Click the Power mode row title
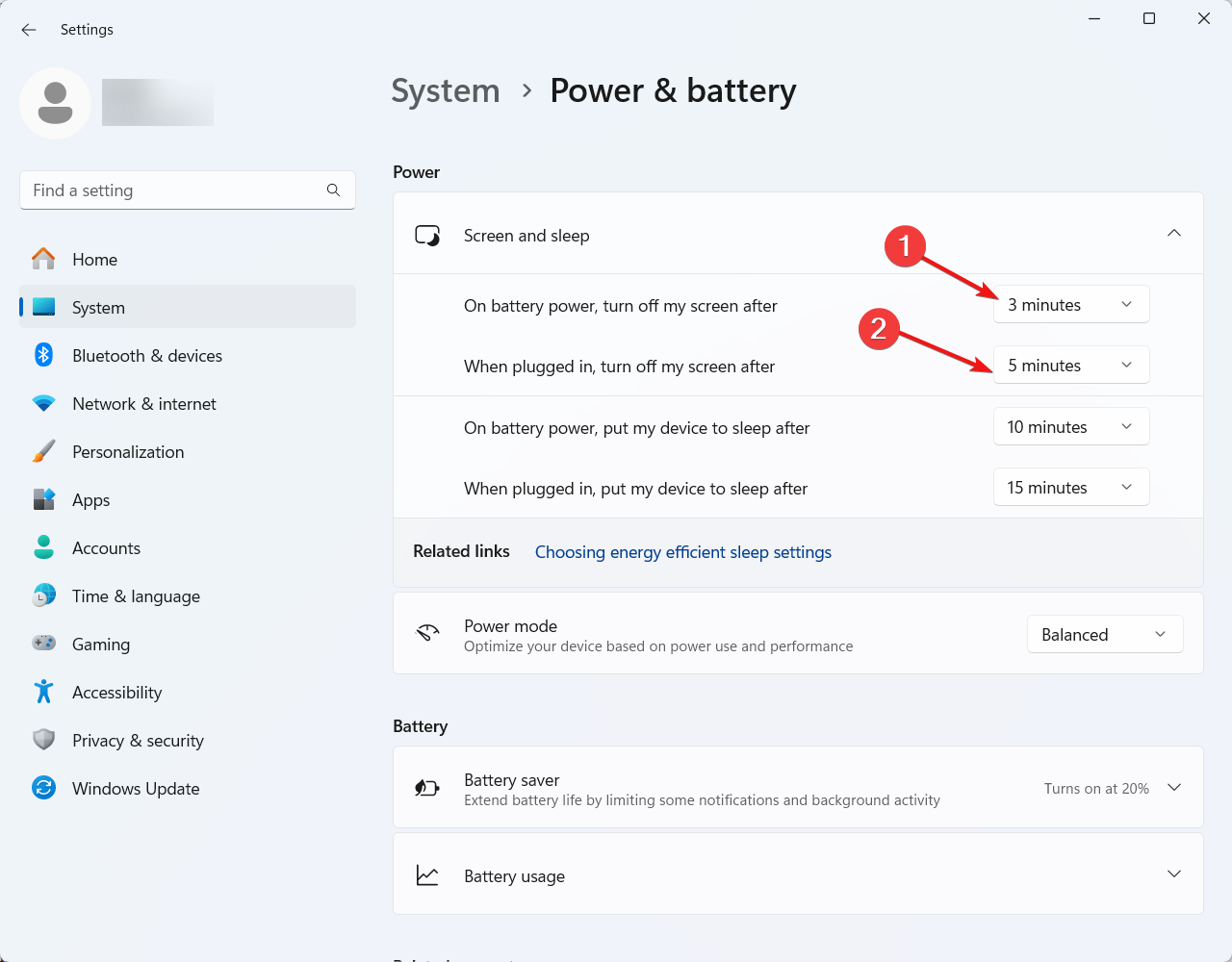Screen dimensions: 1232x962 tap(510, 626)
